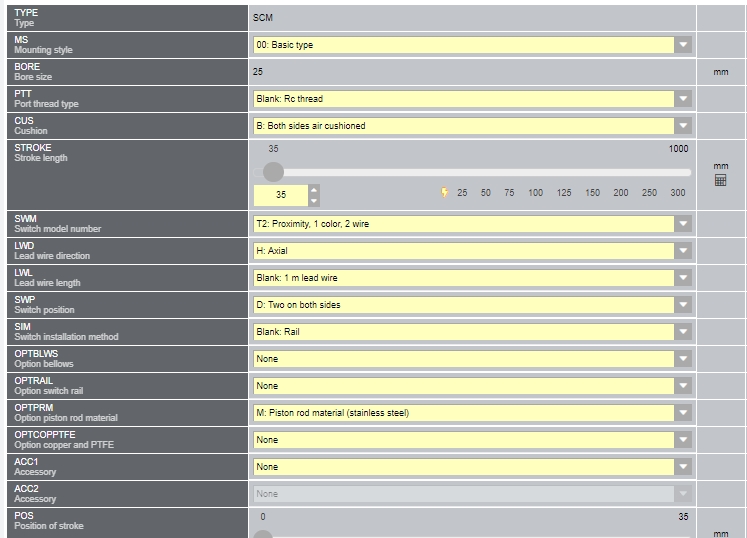The width and height of the screenshot is (747, 538).
Task: Open the Switch position dropdown
Action: tap(473, 305)
